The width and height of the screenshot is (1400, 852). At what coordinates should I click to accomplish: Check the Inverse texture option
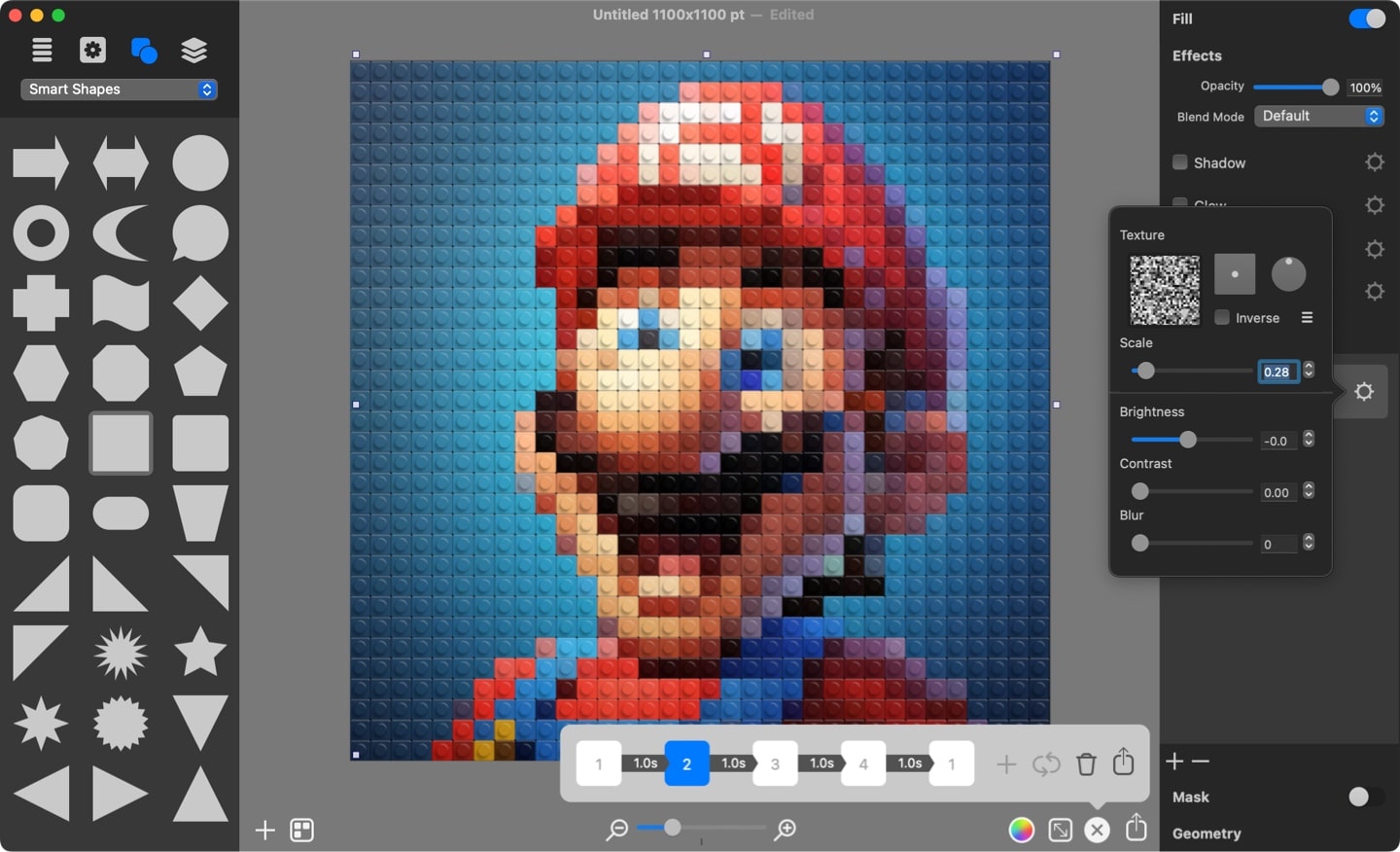click(x=1222, y=317)
